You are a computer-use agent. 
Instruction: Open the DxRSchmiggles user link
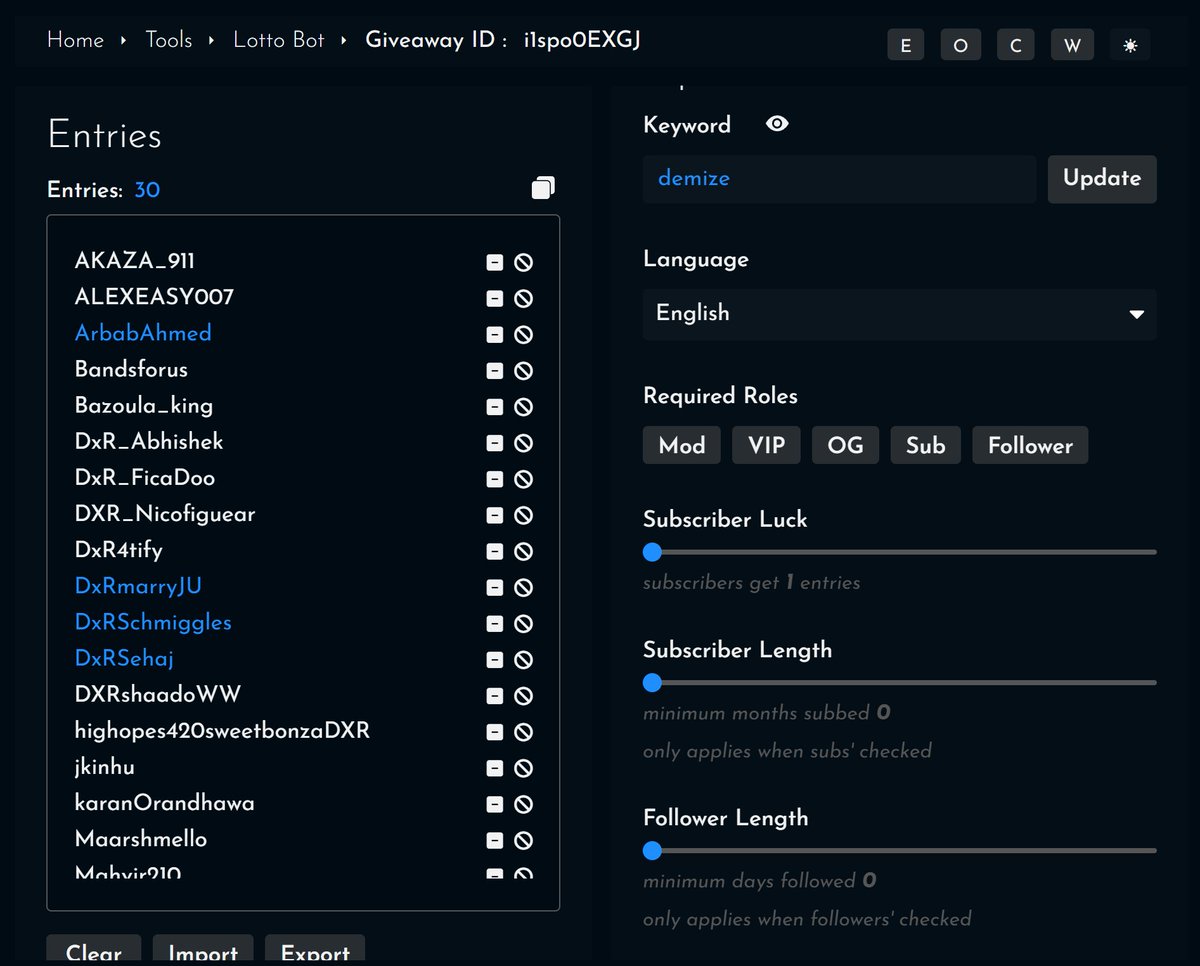coord(153,622)
